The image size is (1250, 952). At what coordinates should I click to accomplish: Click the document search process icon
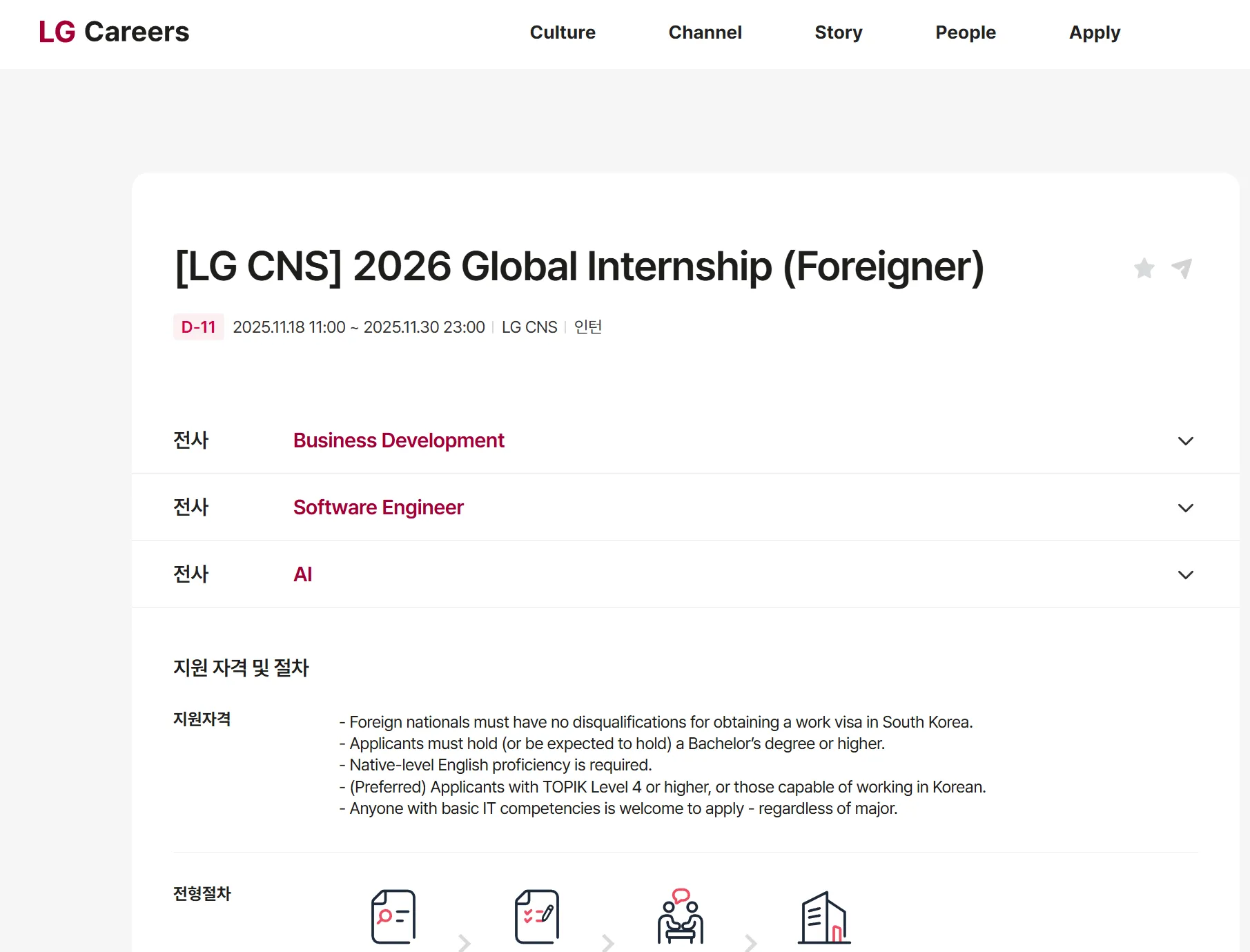point(393,917)
